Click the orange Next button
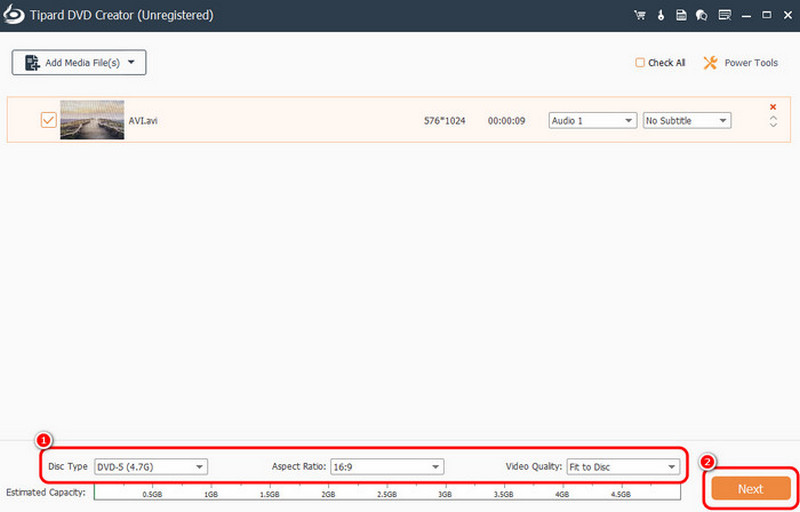 point(751,489)
